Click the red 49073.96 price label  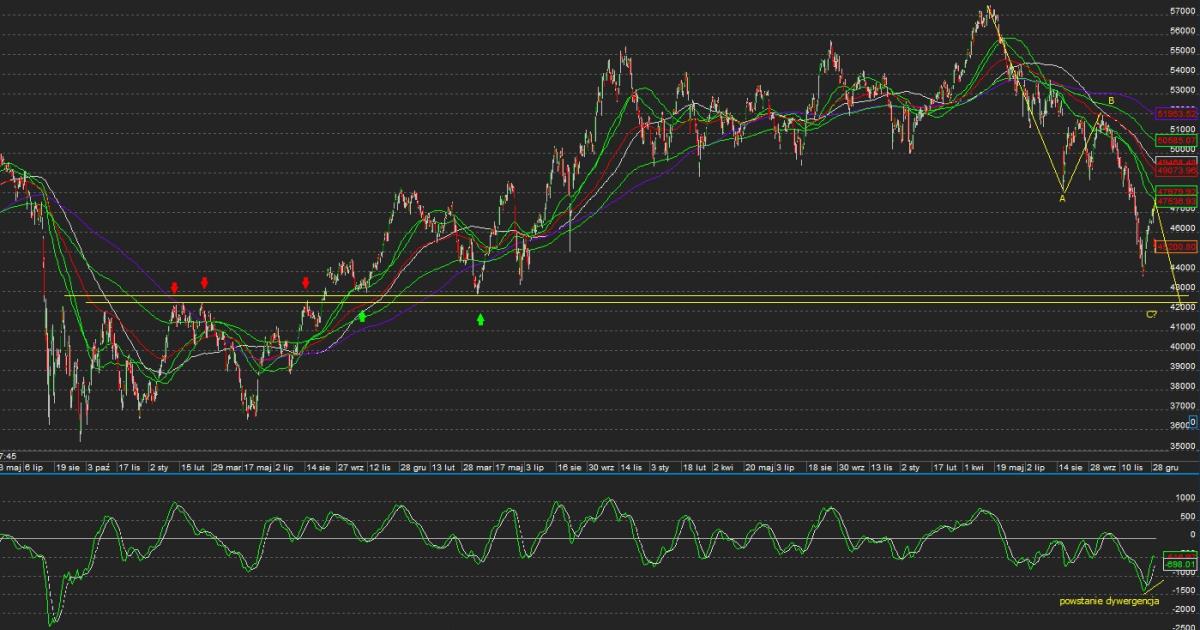click(x=1176, y=171)
